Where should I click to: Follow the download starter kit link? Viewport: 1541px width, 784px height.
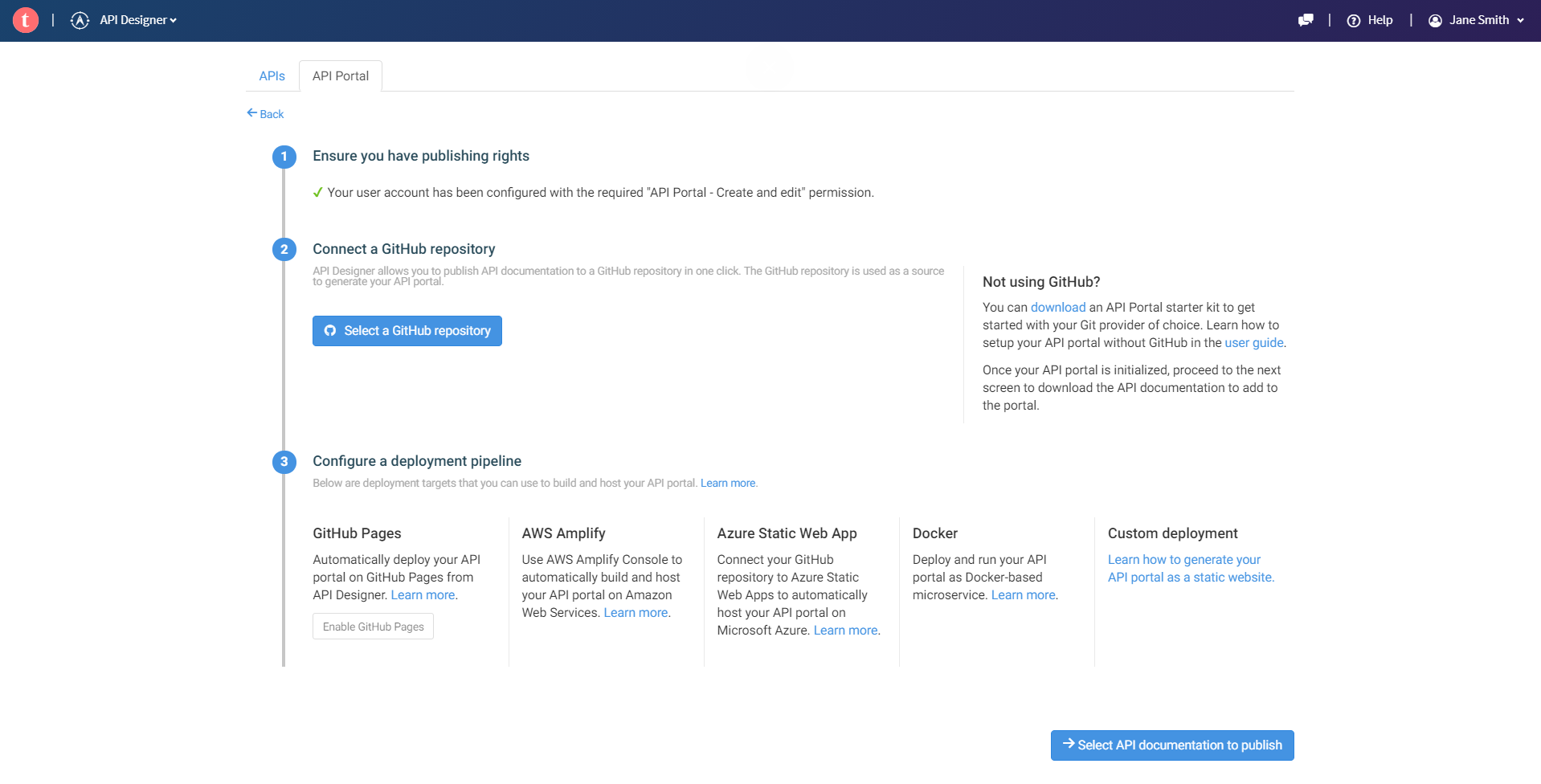tap(1058, 307)
